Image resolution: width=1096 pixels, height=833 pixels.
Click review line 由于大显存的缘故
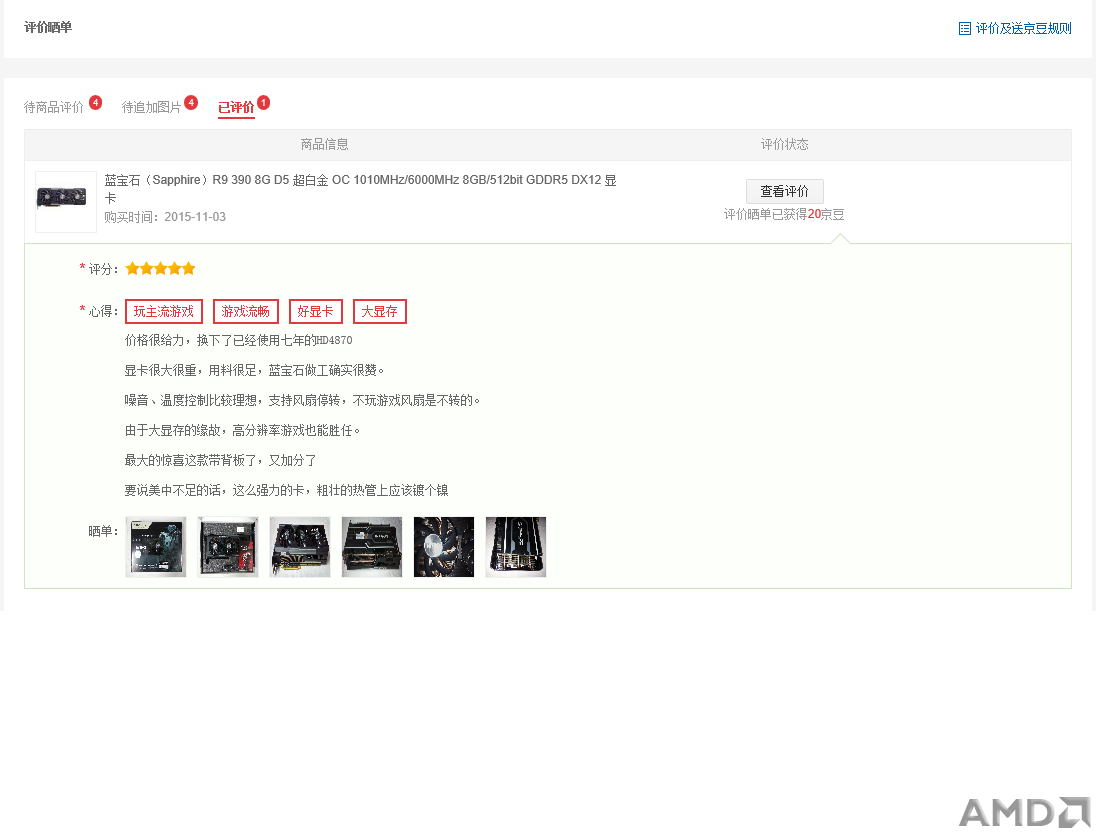243,430
